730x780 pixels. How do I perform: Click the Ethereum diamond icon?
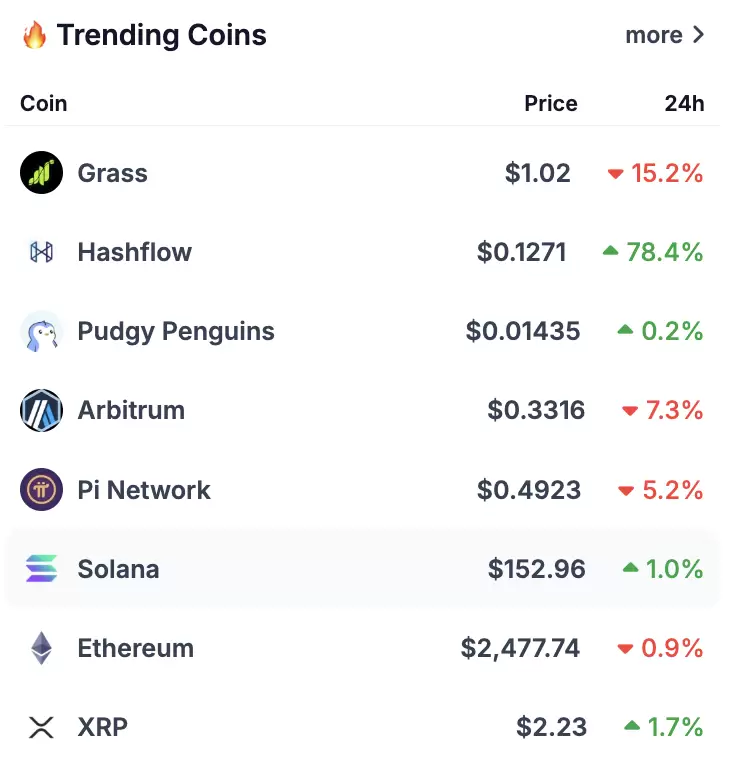pos(41,648)
